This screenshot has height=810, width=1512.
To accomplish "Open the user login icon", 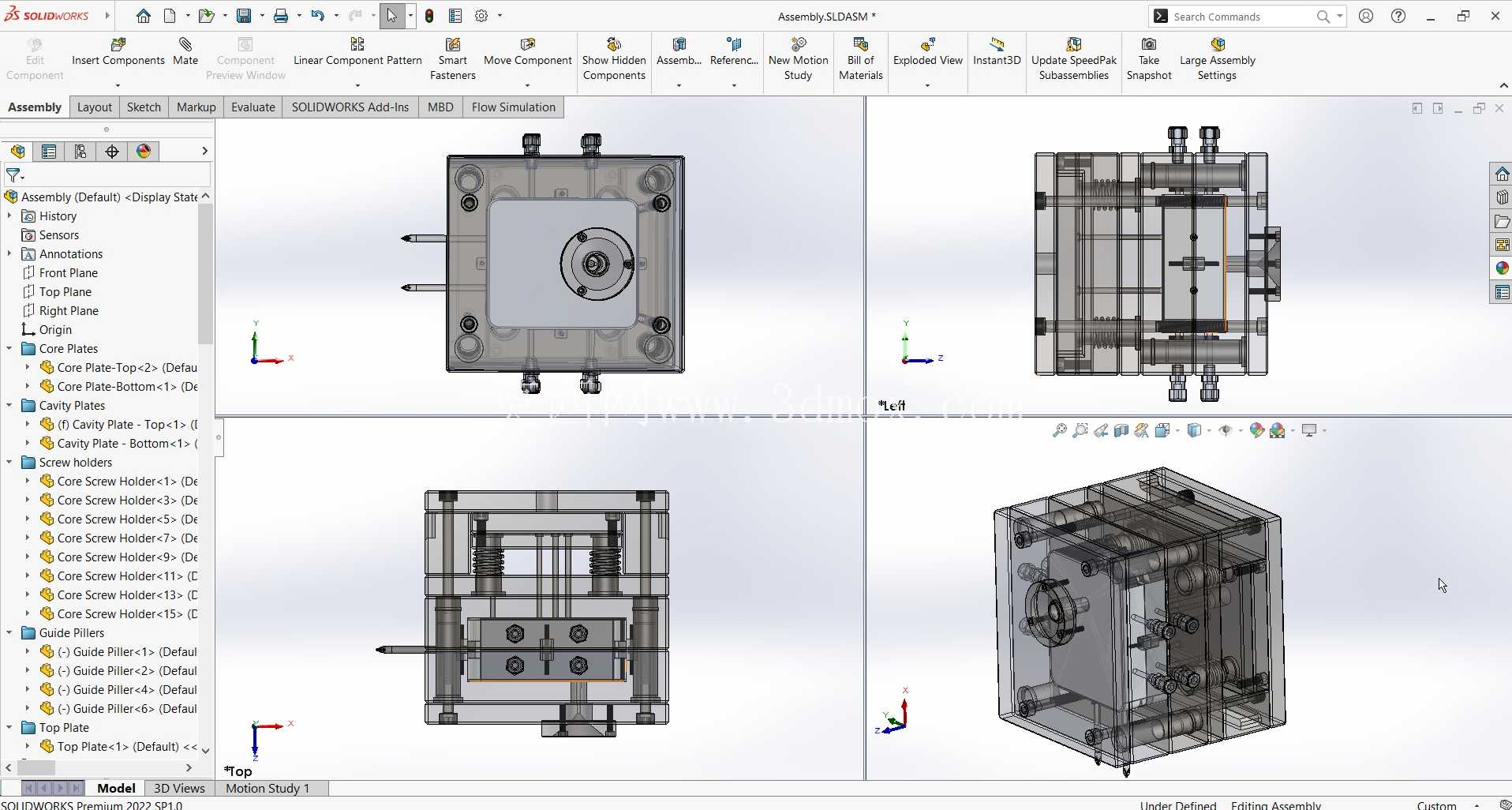I will (1366, 16).
